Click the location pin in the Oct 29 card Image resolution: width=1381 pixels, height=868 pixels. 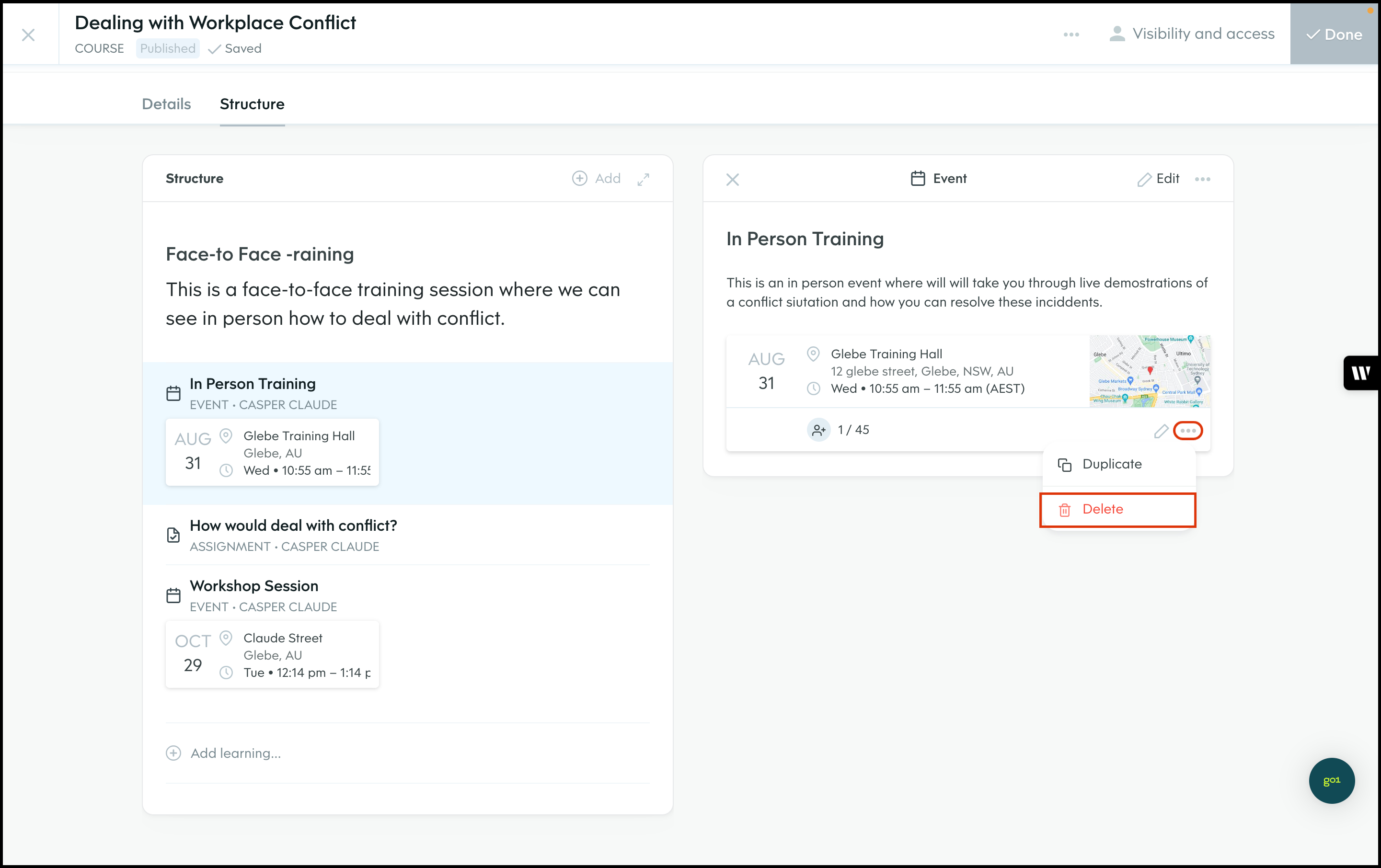(x=226, y=638)
